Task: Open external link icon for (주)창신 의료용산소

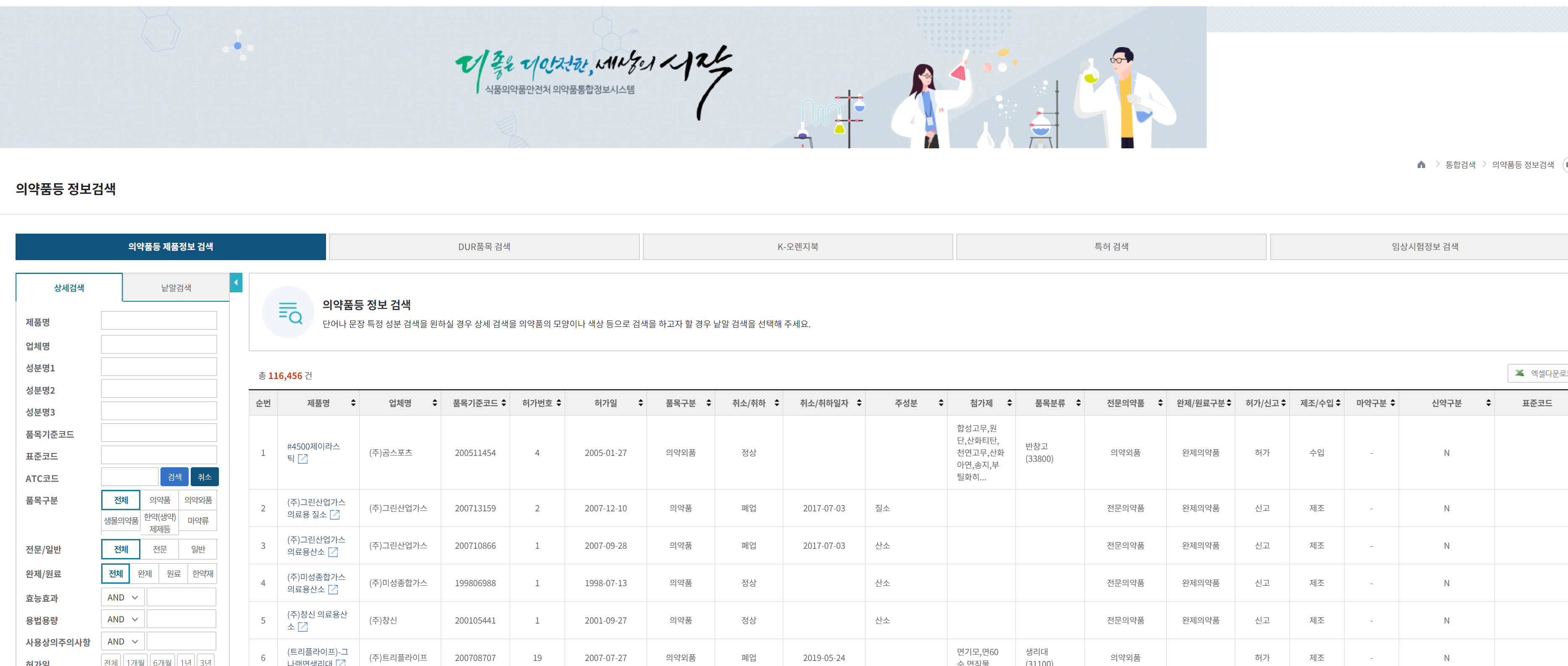Action: coord(303,627)
